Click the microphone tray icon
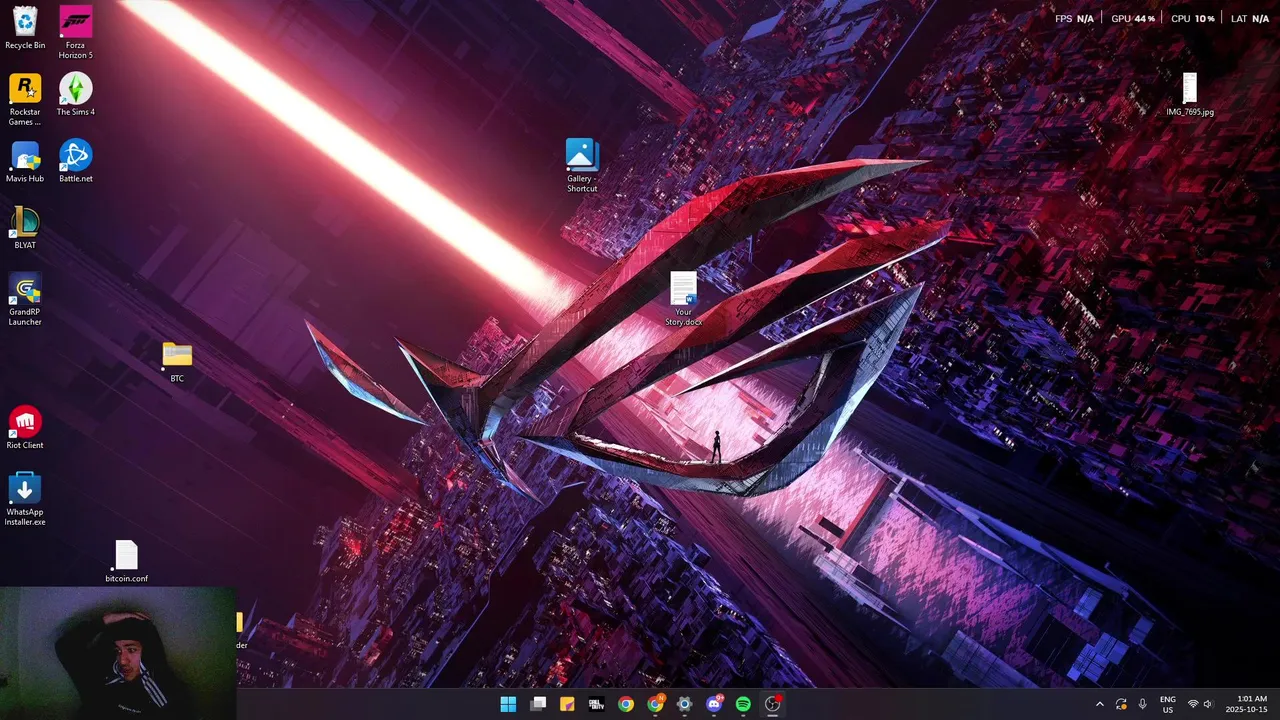This screenshot has height=720, width=1280. [x=1142, y=704]
